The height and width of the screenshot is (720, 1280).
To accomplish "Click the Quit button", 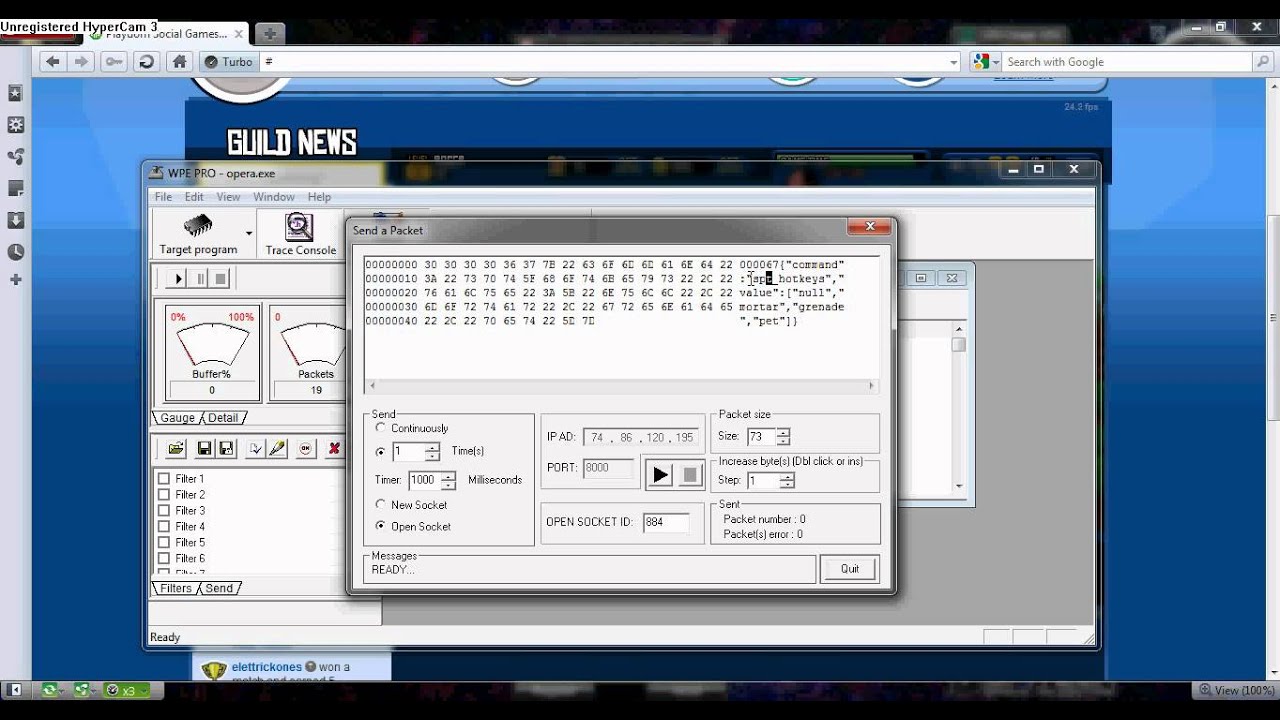I will (x=850, y=569).
